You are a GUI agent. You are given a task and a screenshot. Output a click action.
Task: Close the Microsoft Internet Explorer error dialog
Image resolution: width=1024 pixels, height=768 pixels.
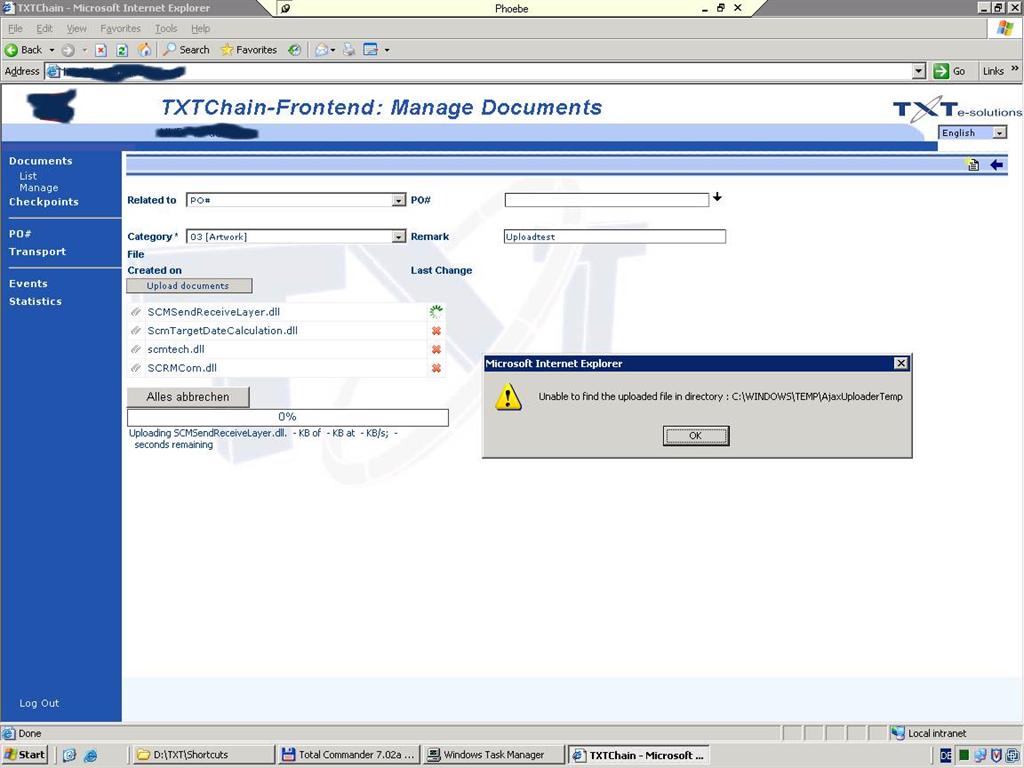point(901,363)
